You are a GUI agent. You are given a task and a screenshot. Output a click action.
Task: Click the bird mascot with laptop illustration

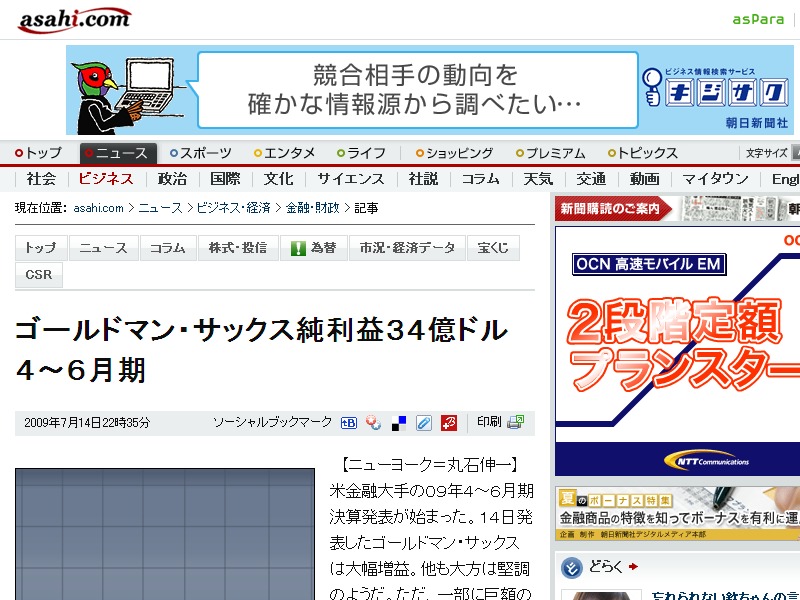pos(127,95)
